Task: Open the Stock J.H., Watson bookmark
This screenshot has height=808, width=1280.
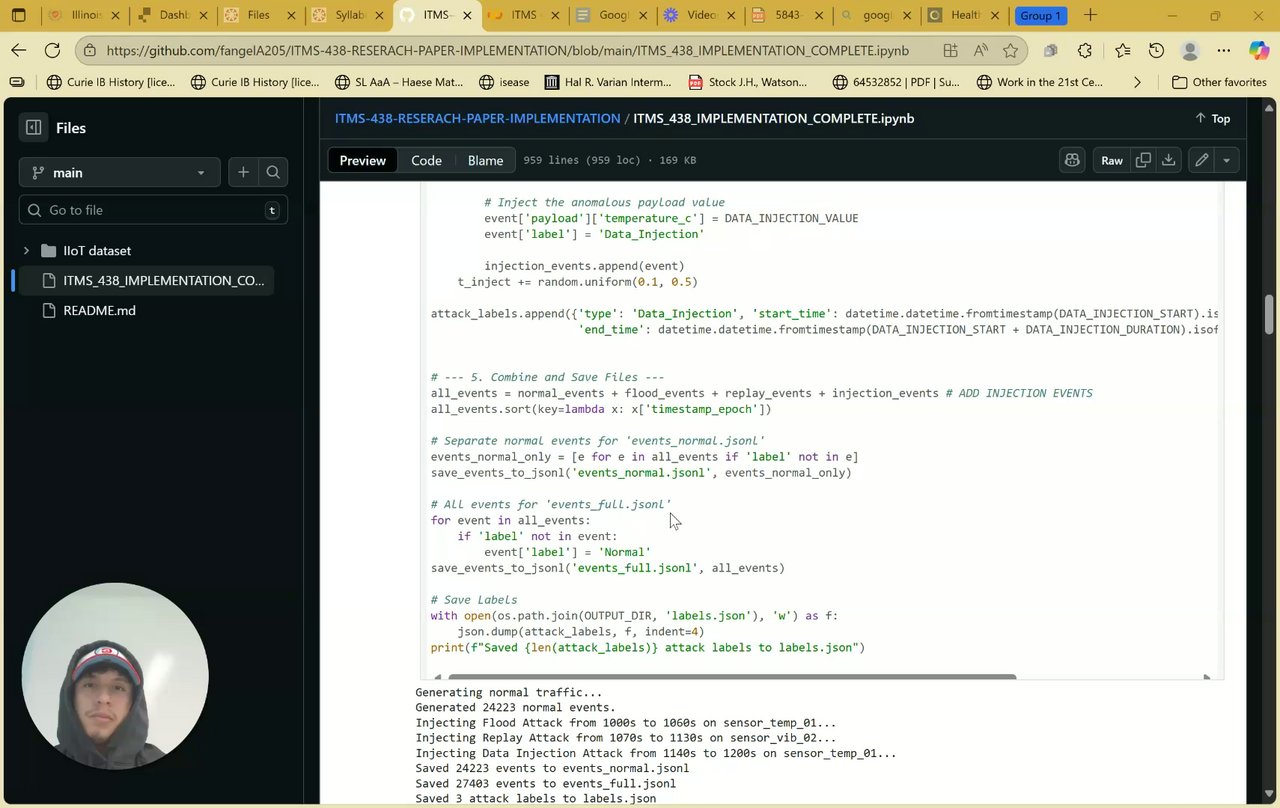Action: coord(748,82)
